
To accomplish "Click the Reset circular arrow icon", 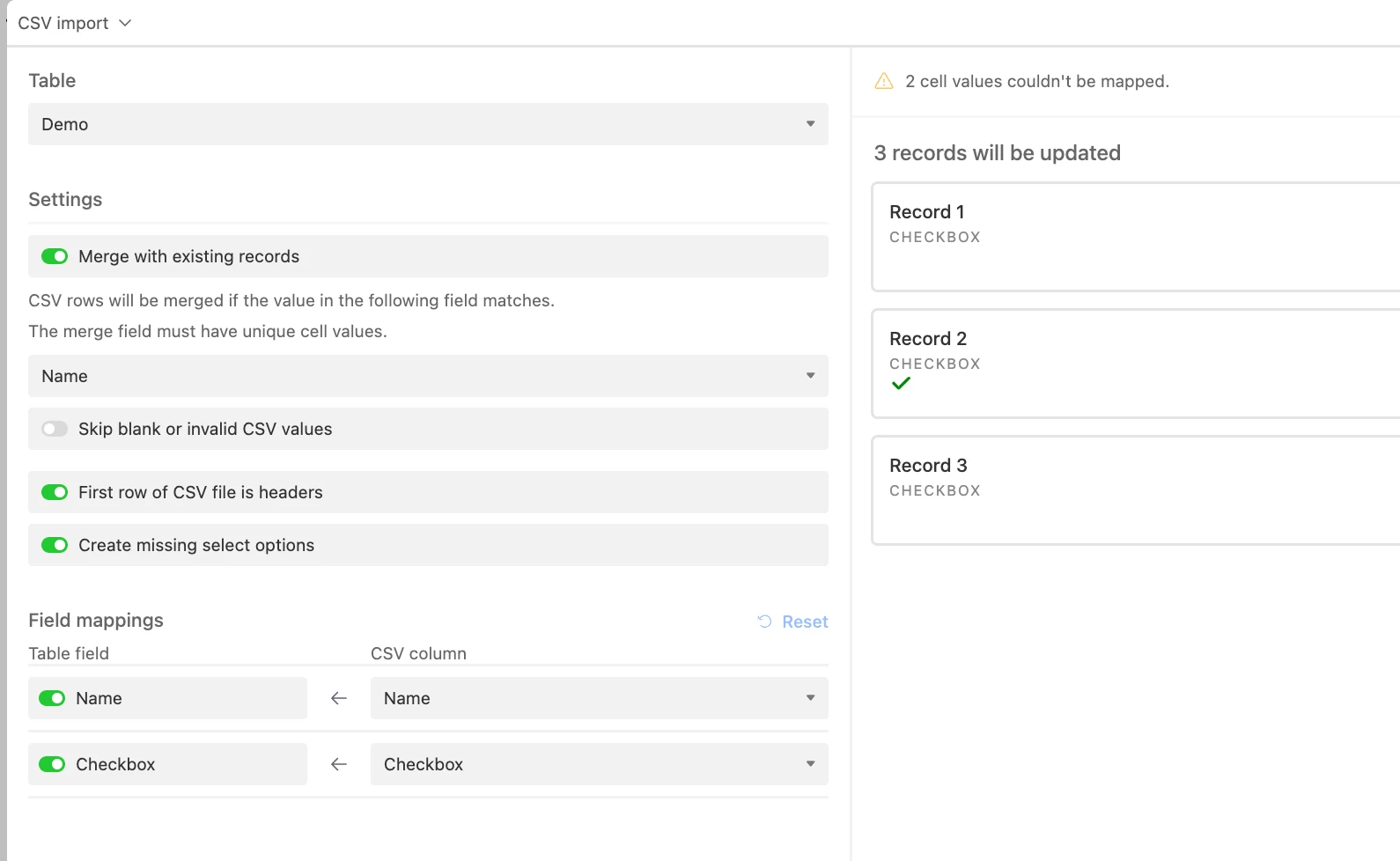I will coord(764,622).
